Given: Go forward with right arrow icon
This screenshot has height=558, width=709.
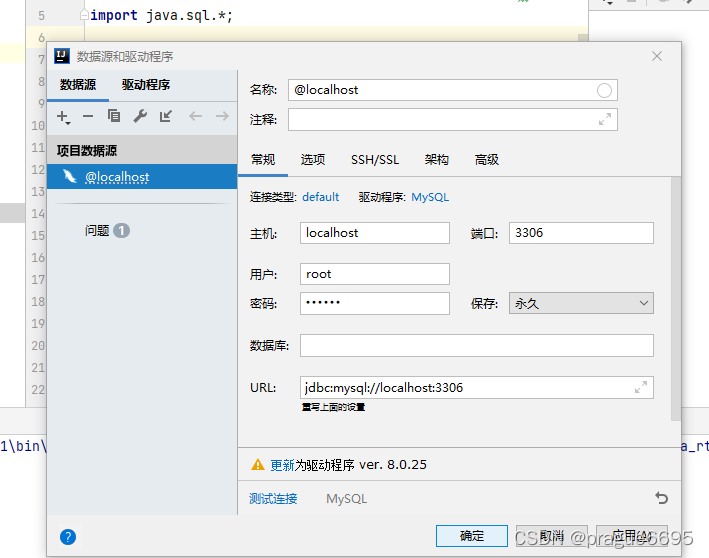Looking at the screenshot, I should click(222, 116).
